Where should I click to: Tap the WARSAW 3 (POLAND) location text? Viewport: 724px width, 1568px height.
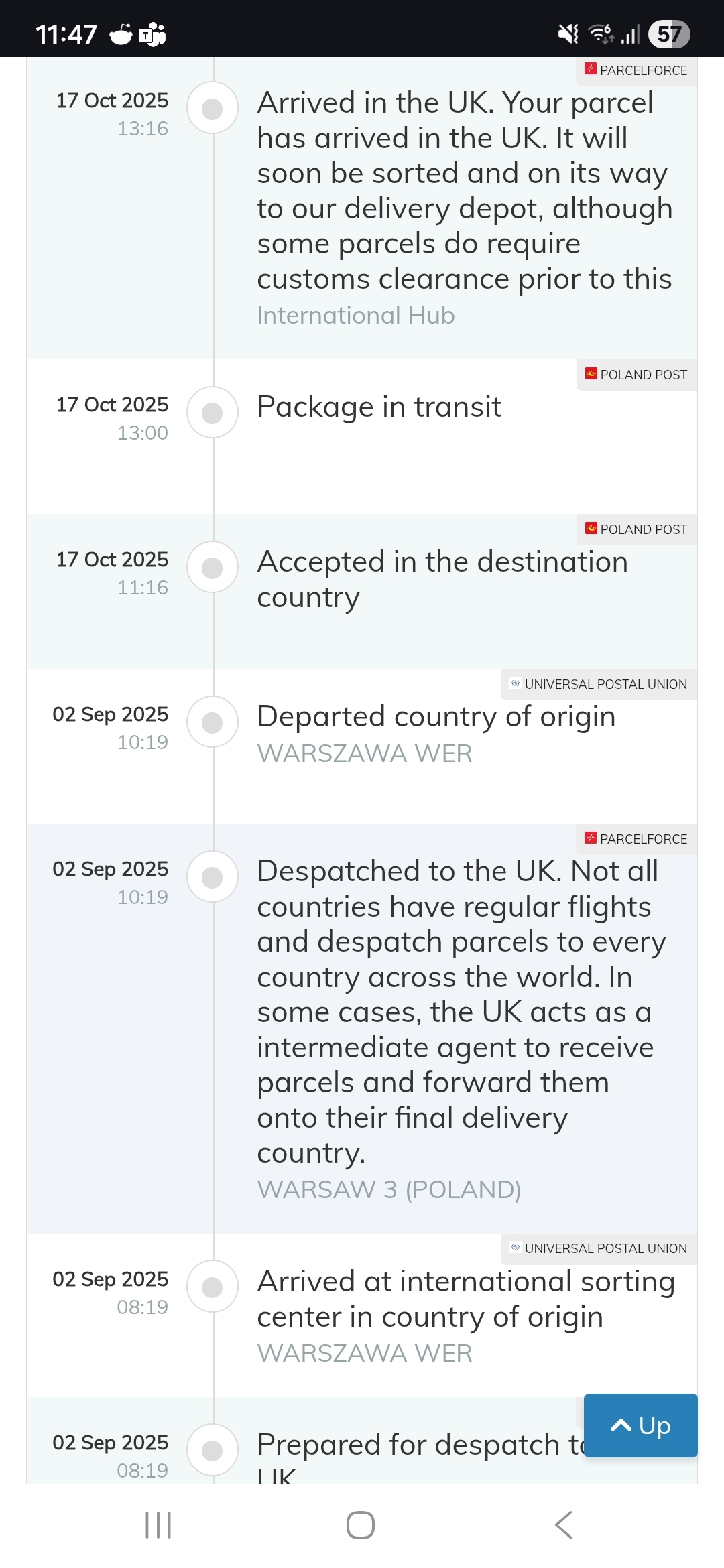click(x=389, y=1189)
